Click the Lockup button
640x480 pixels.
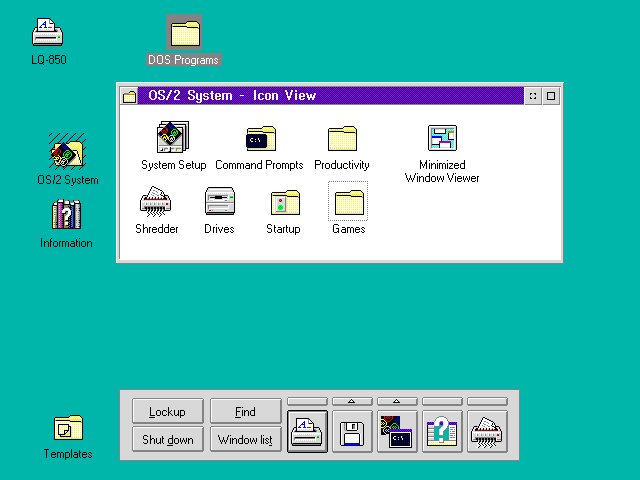167,411
